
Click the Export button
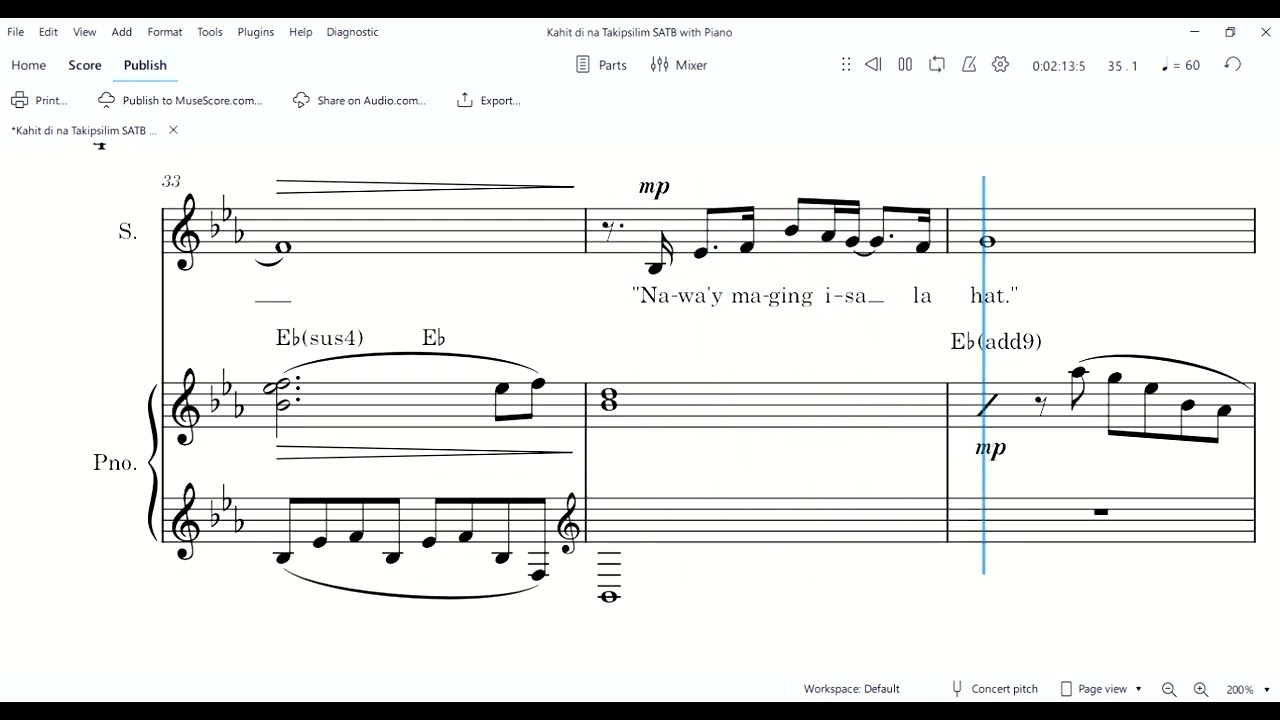[489, 100]
